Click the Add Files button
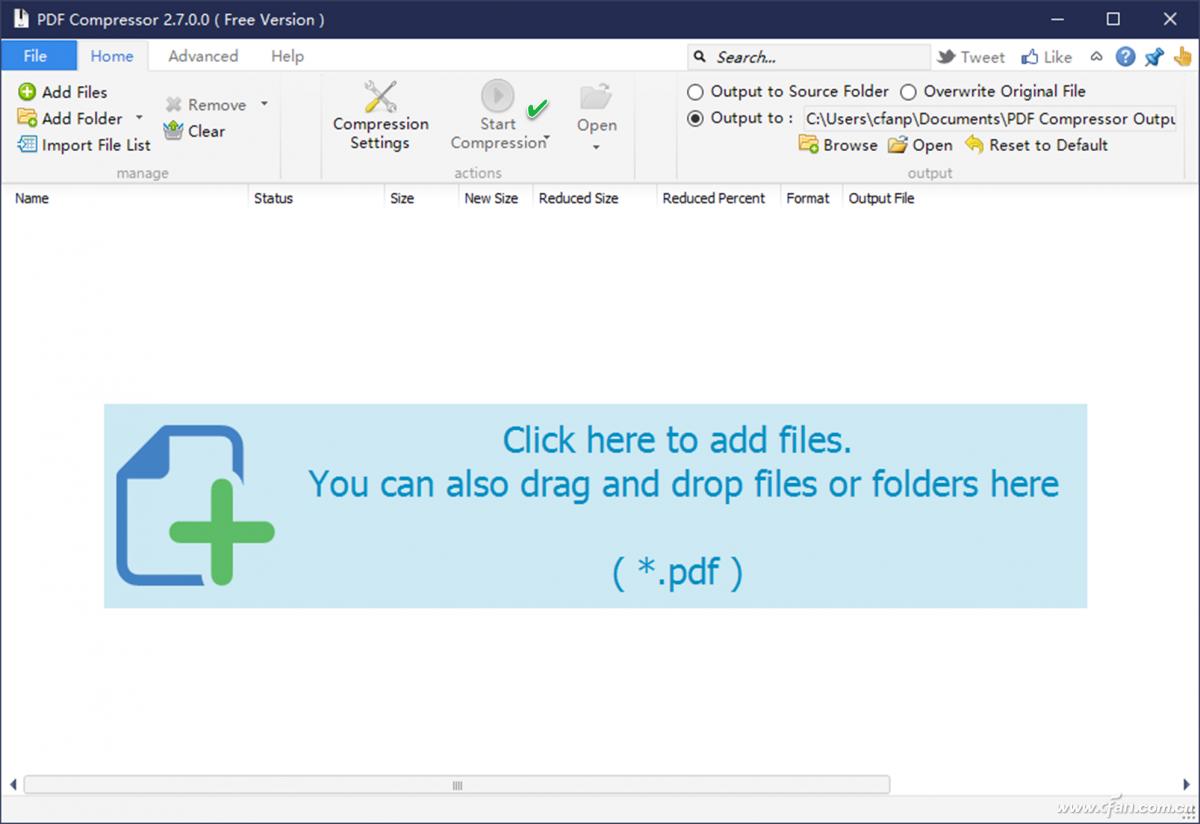This screenshot has height=824, width=1200. (63, 92)
